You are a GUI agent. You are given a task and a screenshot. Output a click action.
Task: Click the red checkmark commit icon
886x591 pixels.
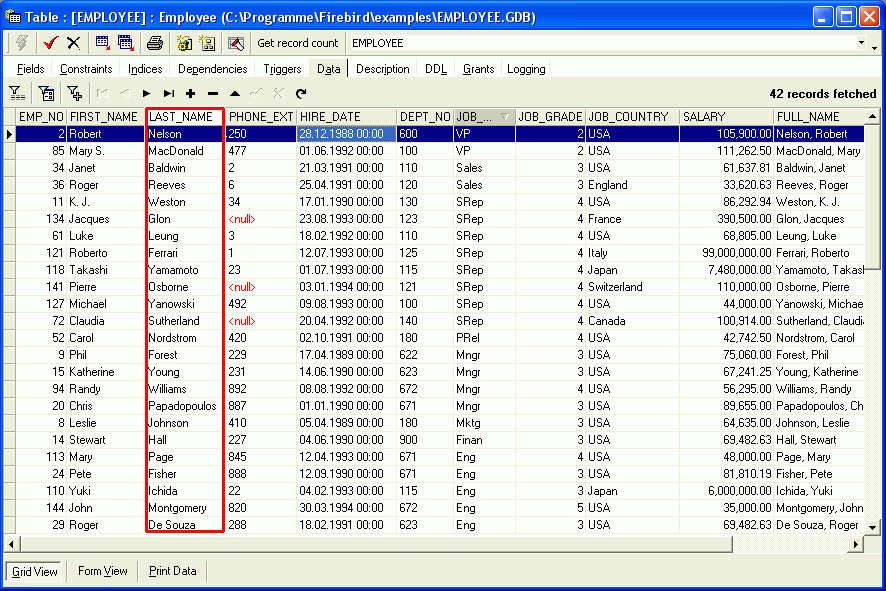(51, 43)
